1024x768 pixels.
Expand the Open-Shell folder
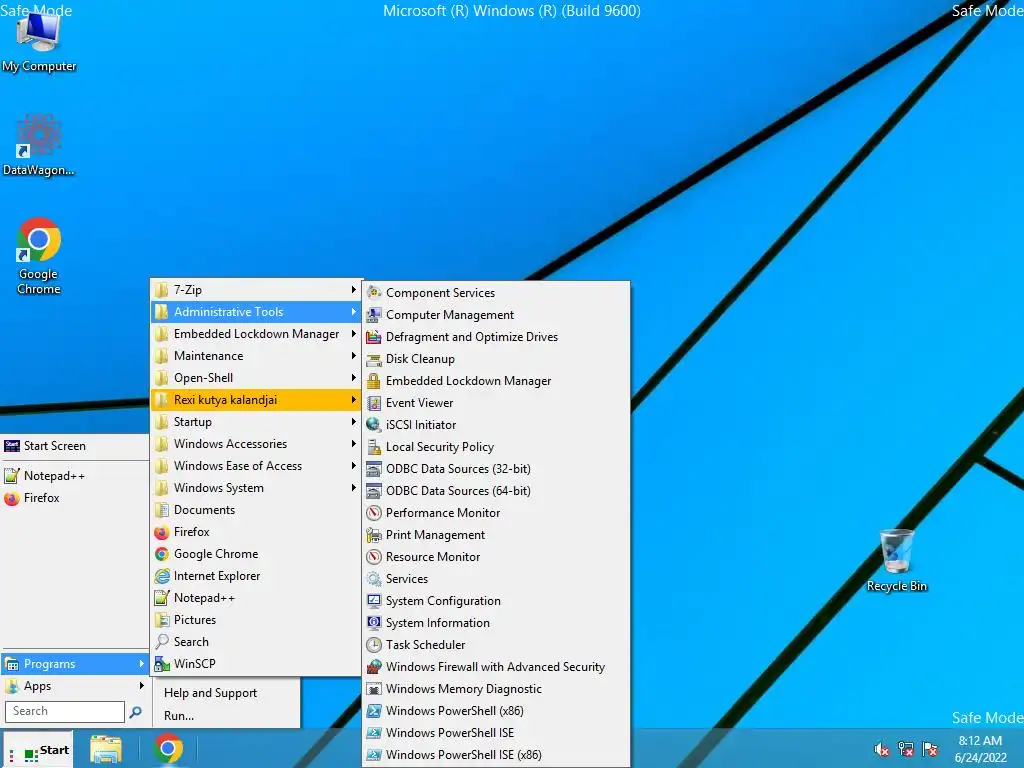tap(256, 377)
